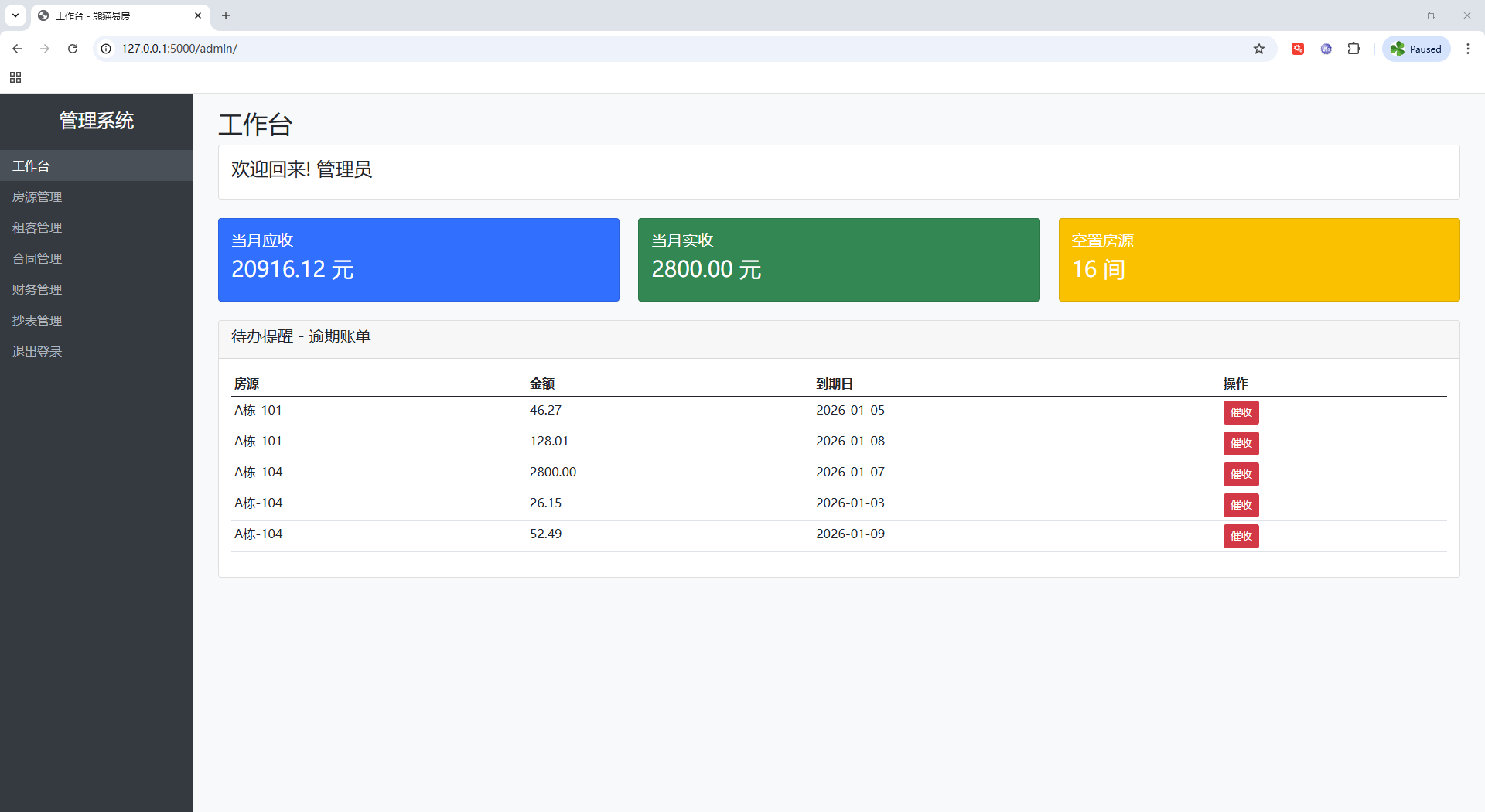Open the Paused profile button
Viewport: 1485px width, 812px height.
(x=1416, y=49)
